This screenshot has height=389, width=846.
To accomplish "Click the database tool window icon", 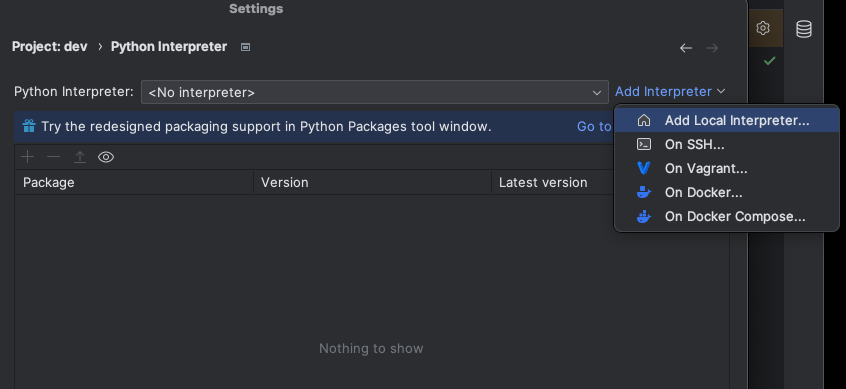I will click(x=803, y=29).
